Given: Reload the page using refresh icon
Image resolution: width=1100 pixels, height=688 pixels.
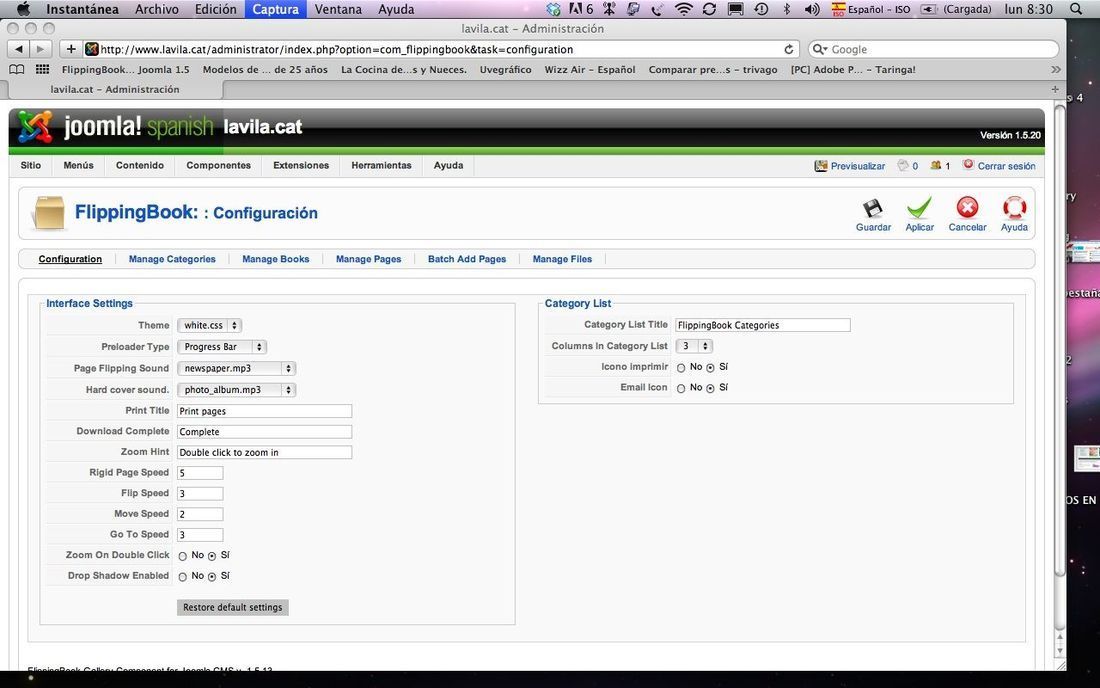Looking at the screenshot, I should 789,49.
